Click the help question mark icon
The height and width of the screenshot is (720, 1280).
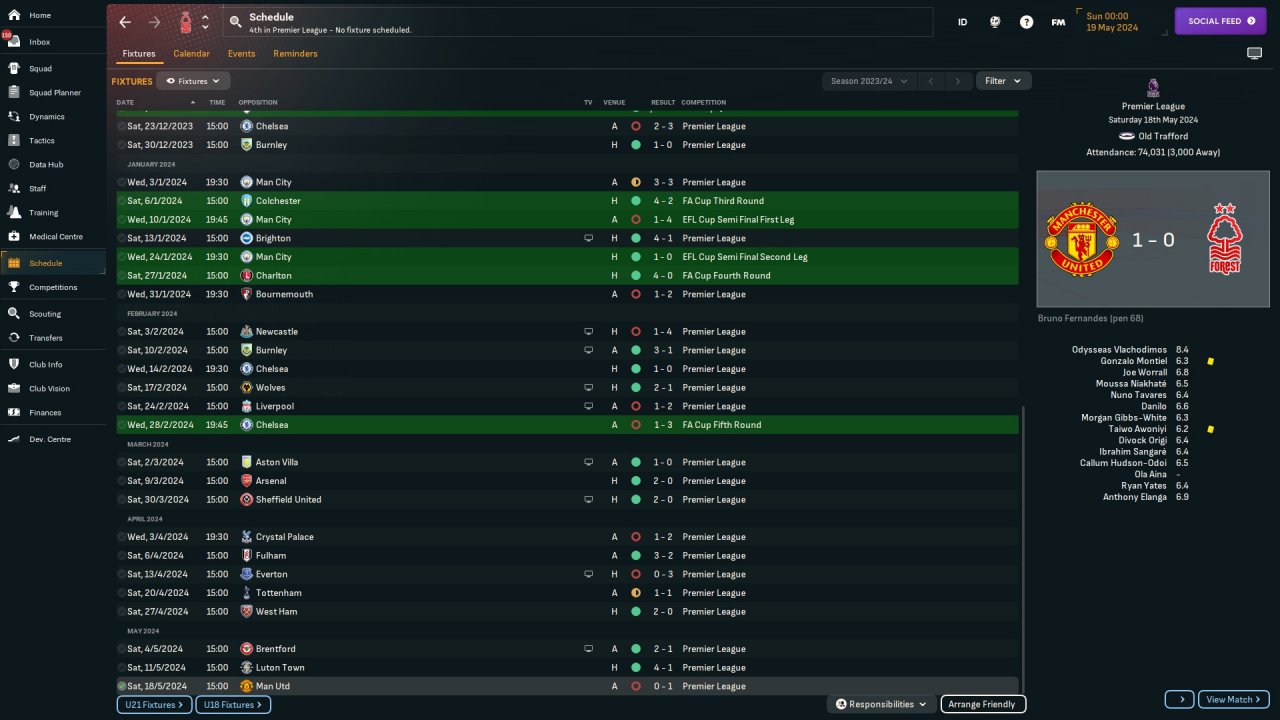pyautogui.click(x=1026, y=22)
